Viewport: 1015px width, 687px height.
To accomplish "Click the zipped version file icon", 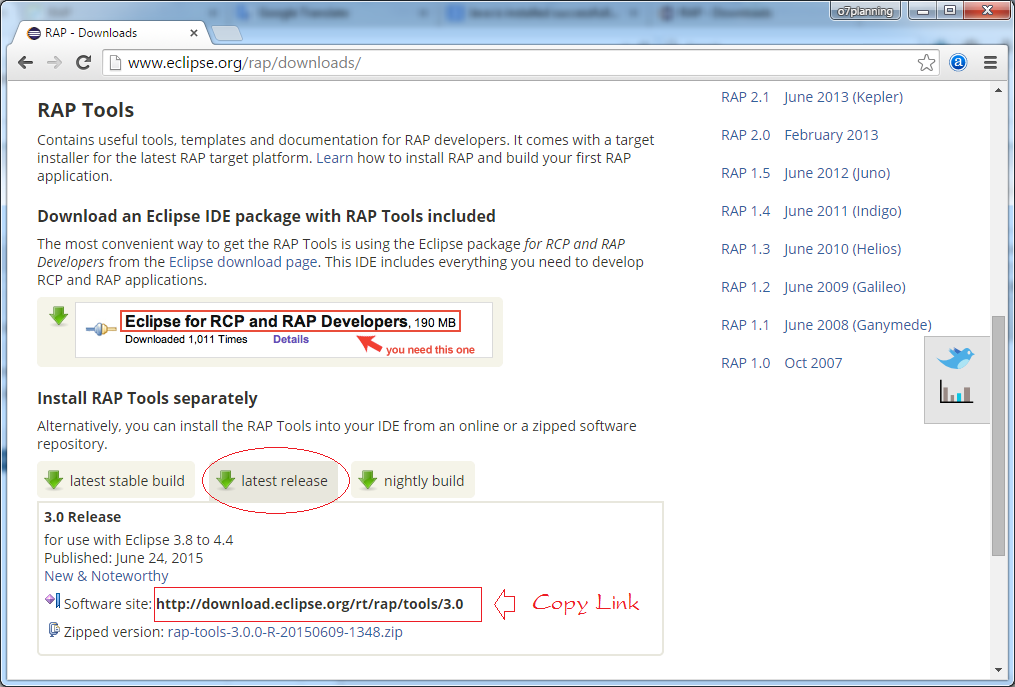I will pyautogui.click(x=54, y=629).
